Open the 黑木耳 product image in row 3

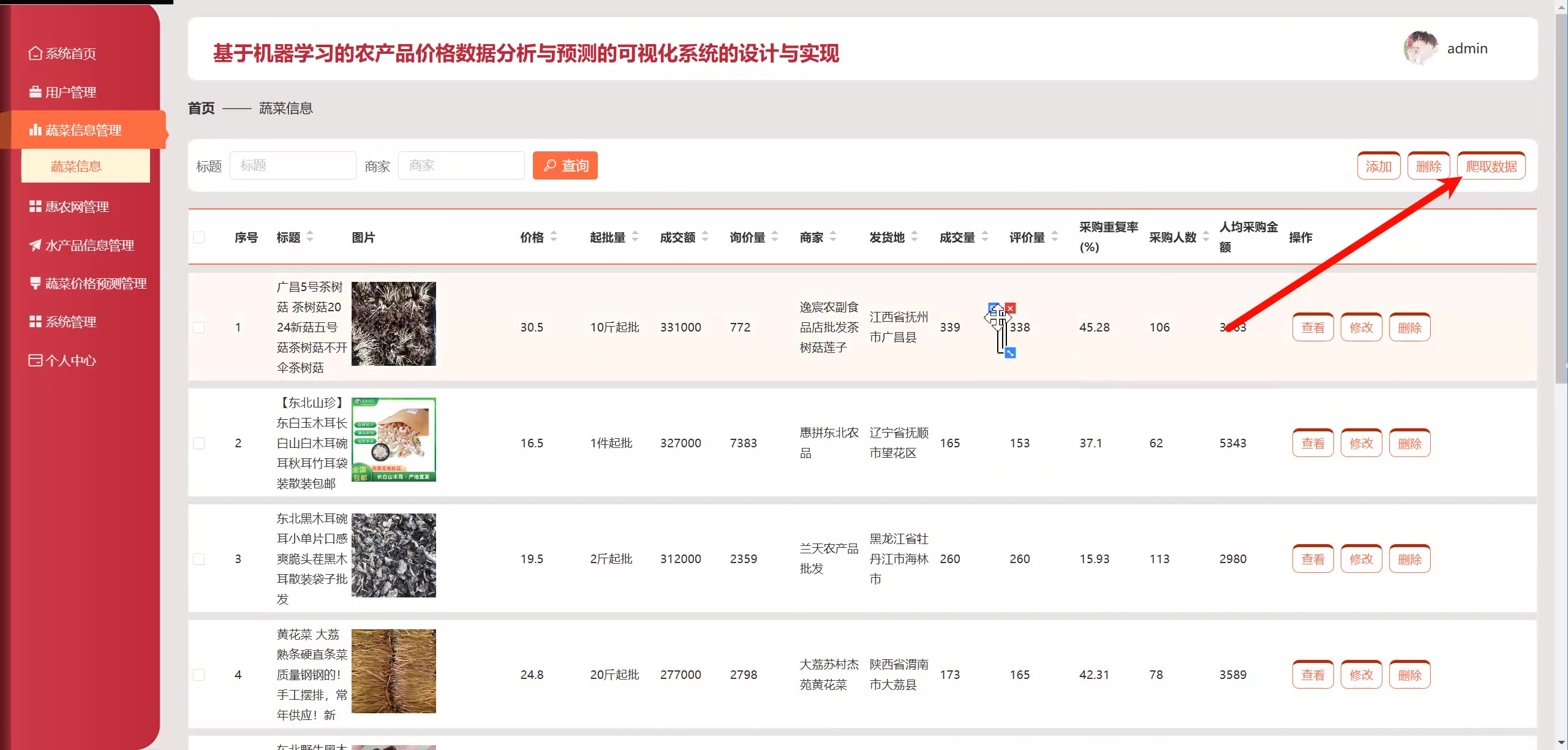pyautogui.click(x=394, y=556)
